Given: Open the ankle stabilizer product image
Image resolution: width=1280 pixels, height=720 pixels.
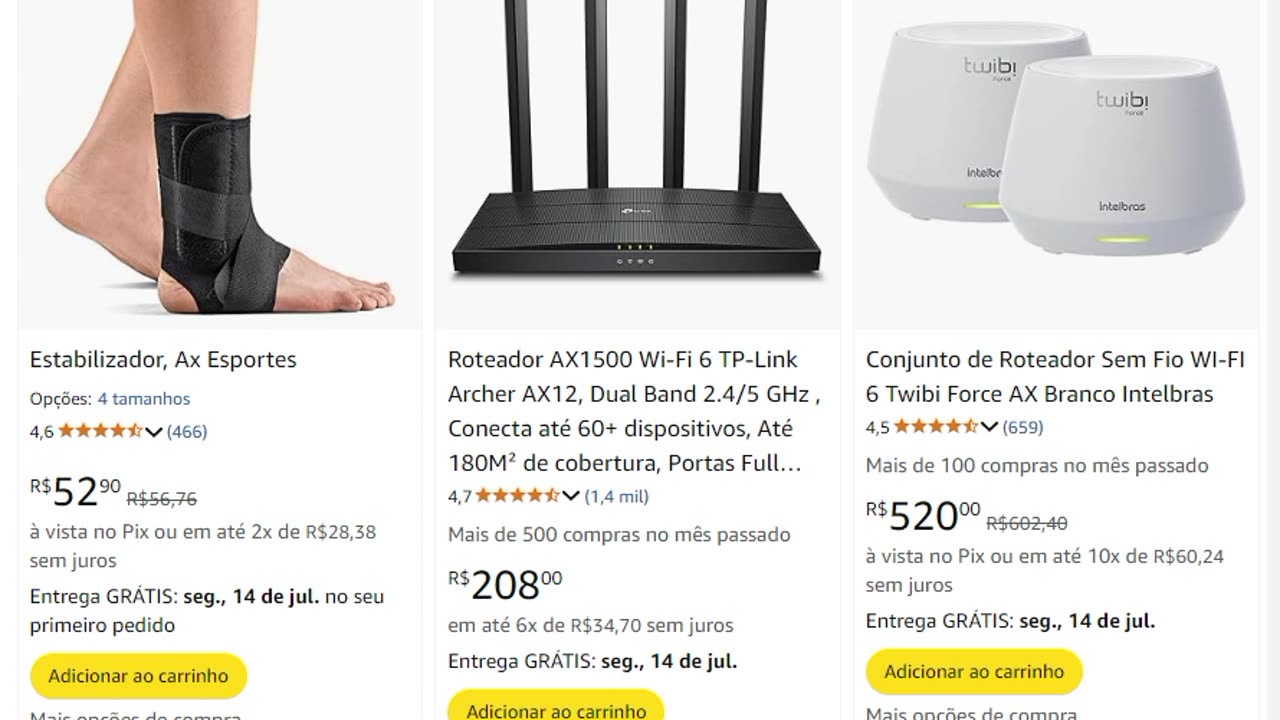Looking at the screenshot, I should [x=220, y=163].
